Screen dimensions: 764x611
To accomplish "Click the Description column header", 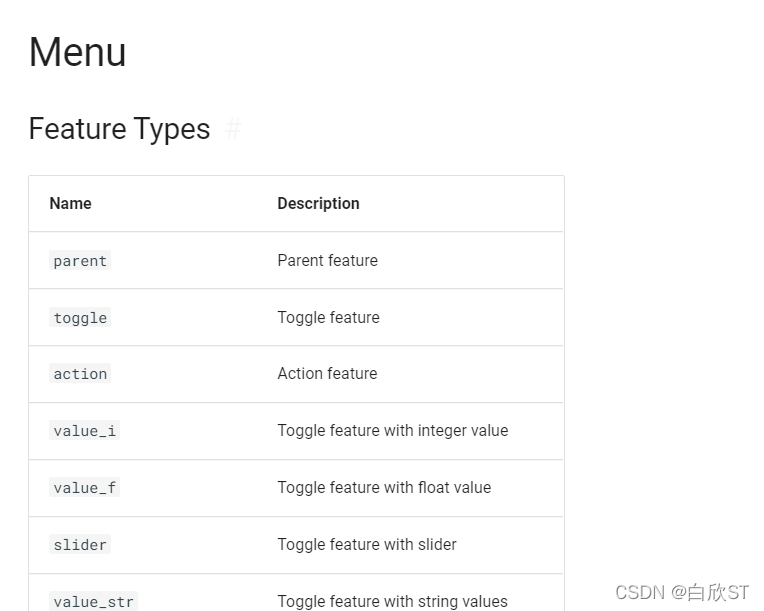I will pyautogui.click(x=318, y=204).
